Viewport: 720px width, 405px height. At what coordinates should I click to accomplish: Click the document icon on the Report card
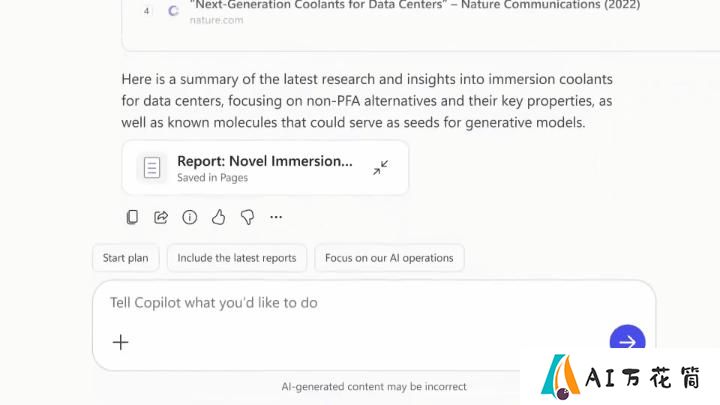(152, 168)
